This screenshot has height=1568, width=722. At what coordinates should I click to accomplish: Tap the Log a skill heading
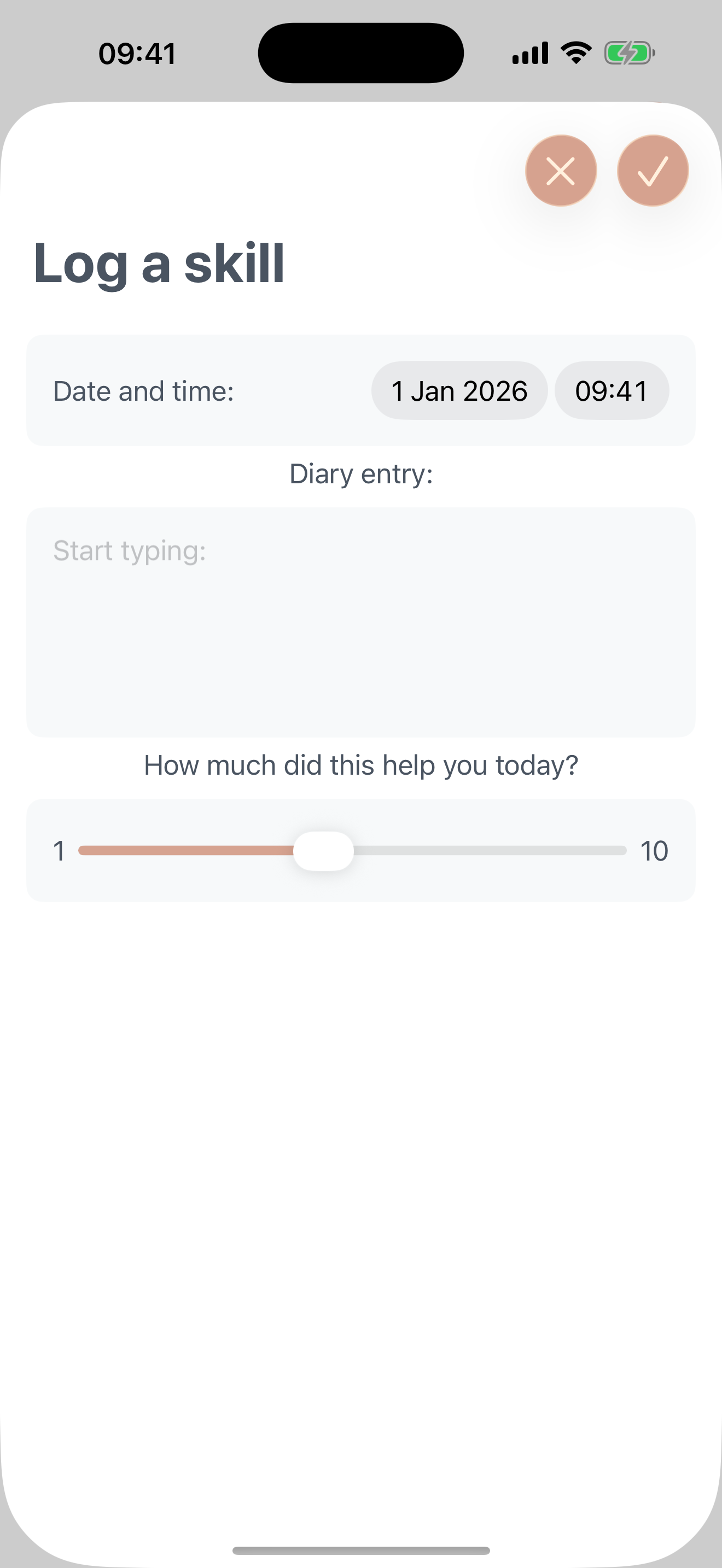click(159, 263)
